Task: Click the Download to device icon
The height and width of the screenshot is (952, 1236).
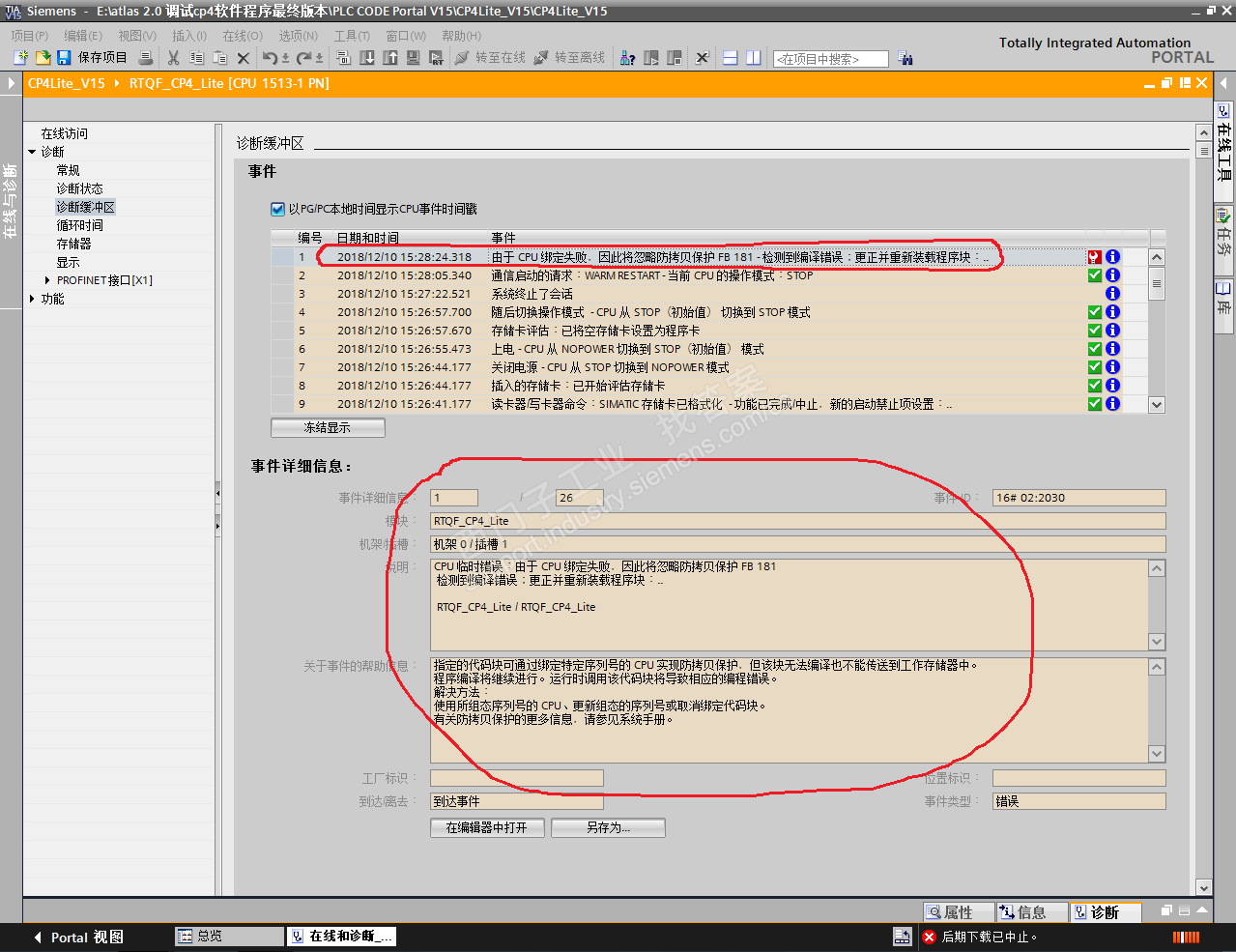Action: 367,58
